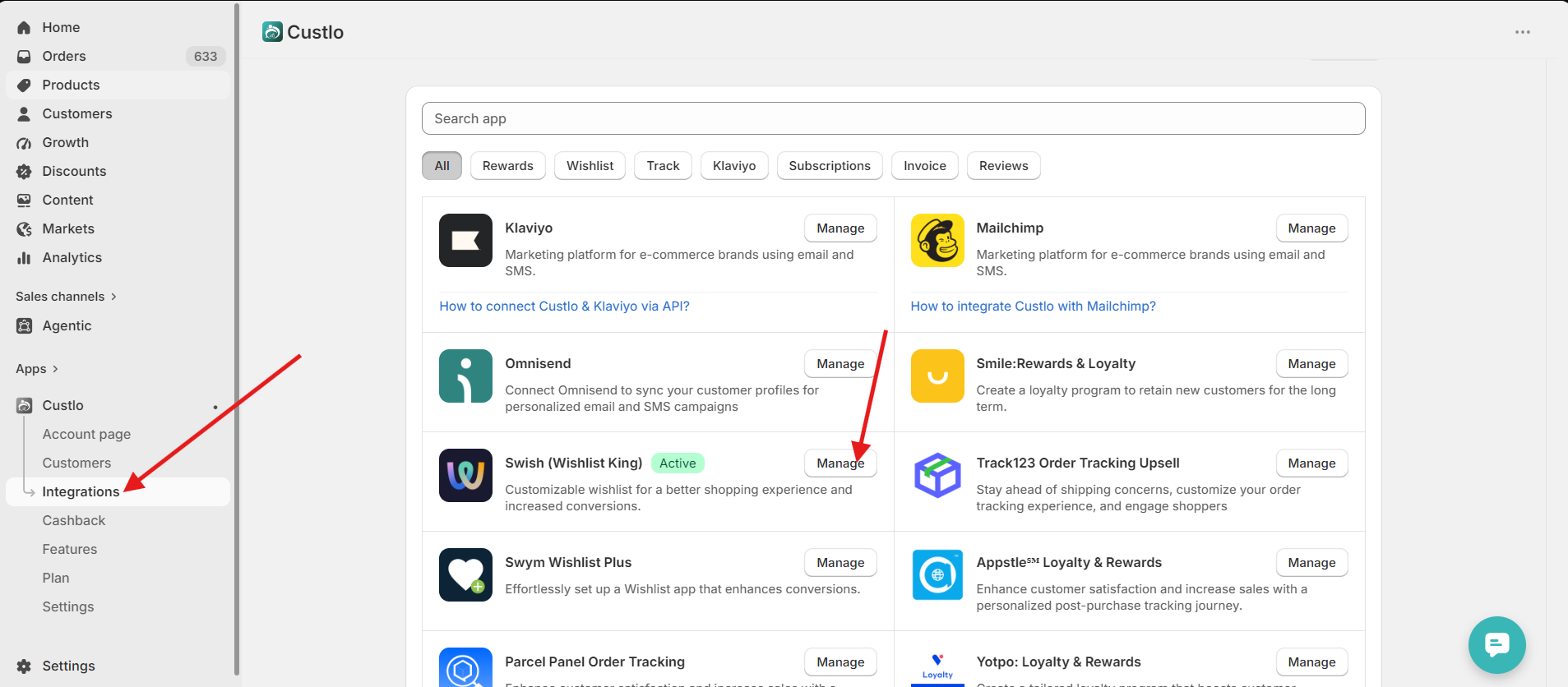Click the Parcel Panel Order Tracking title
The height and width of the screenshot is (687, 1568).
(594, 662)
